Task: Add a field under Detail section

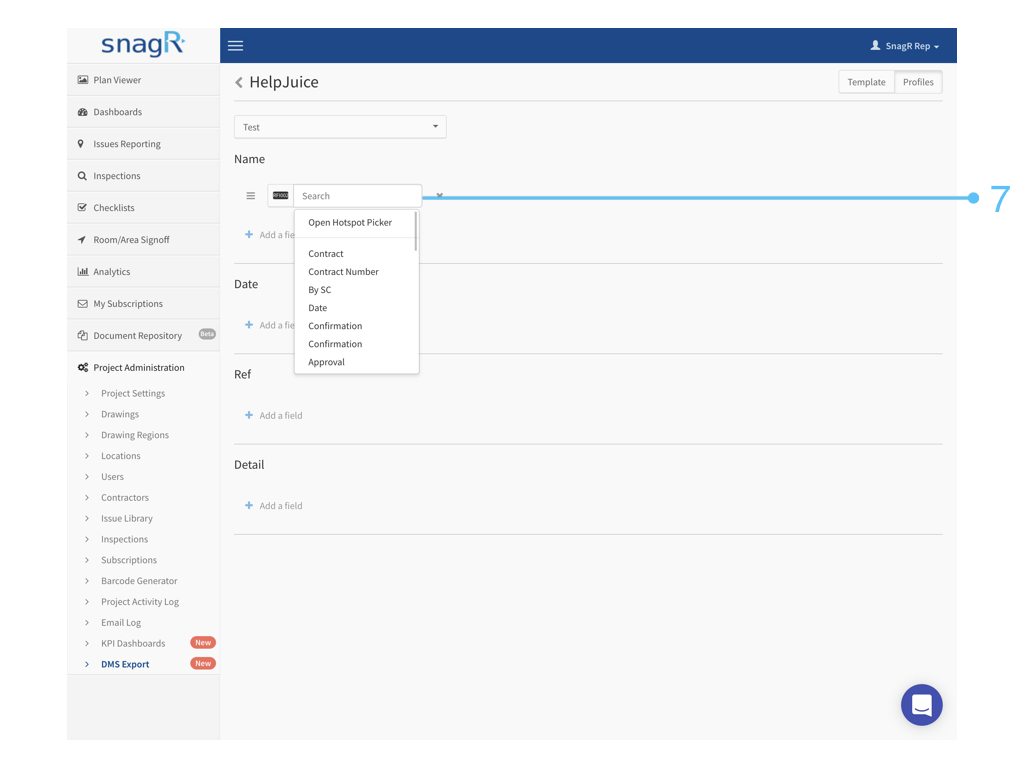Action: [x=274, y=505]
